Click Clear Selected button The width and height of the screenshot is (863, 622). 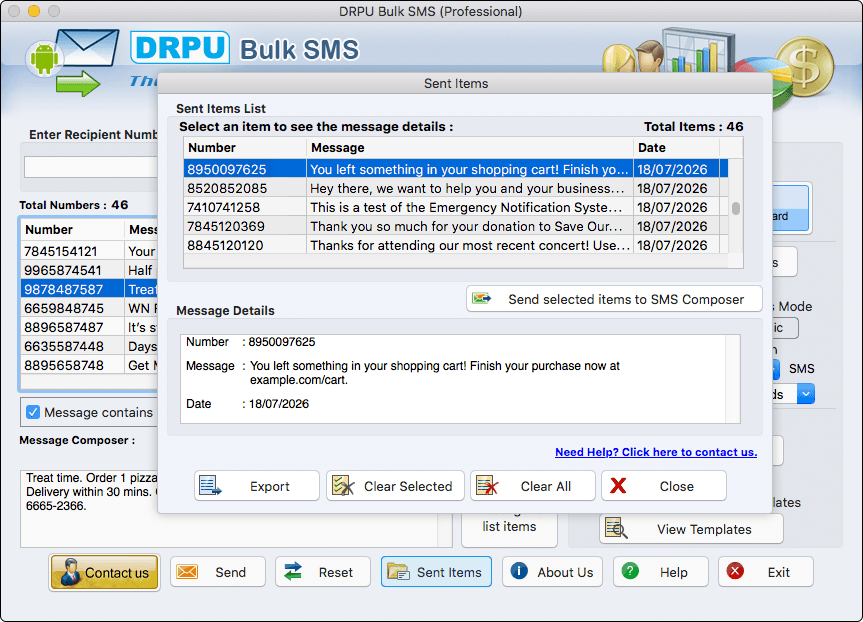pos(395,486)
